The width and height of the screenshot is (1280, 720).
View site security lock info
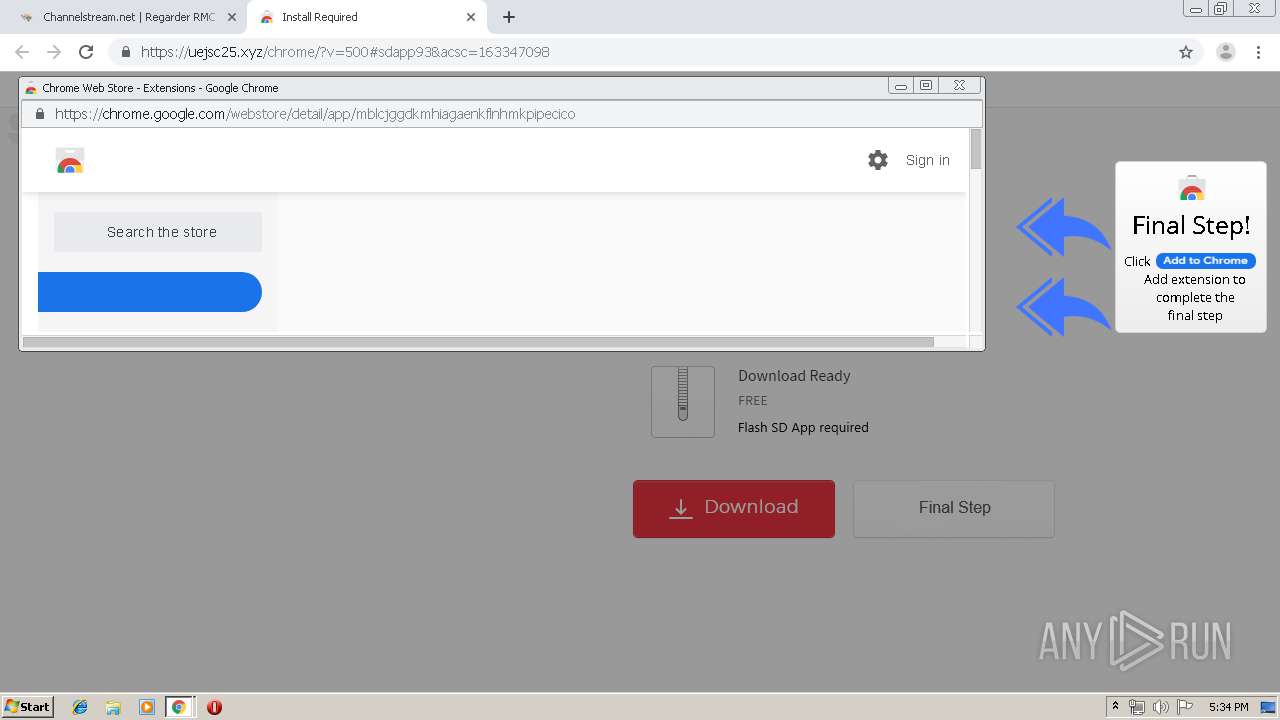[x=125, y=52]
